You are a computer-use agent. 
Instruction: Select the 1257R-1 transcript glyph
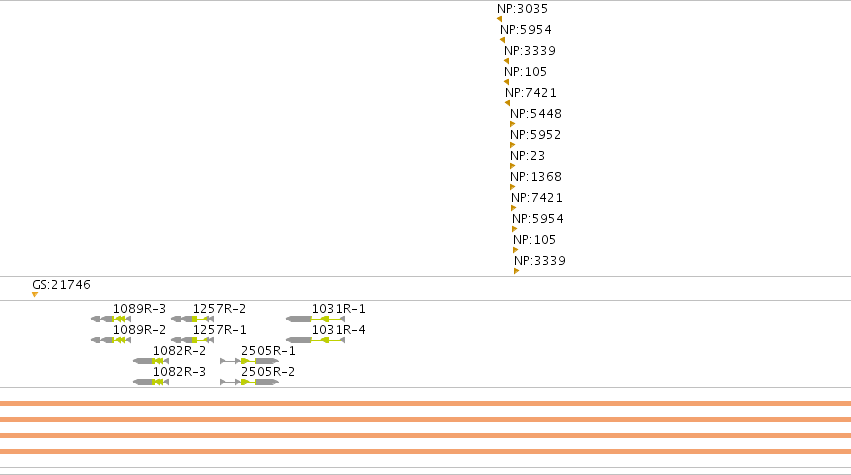(192, 340)
